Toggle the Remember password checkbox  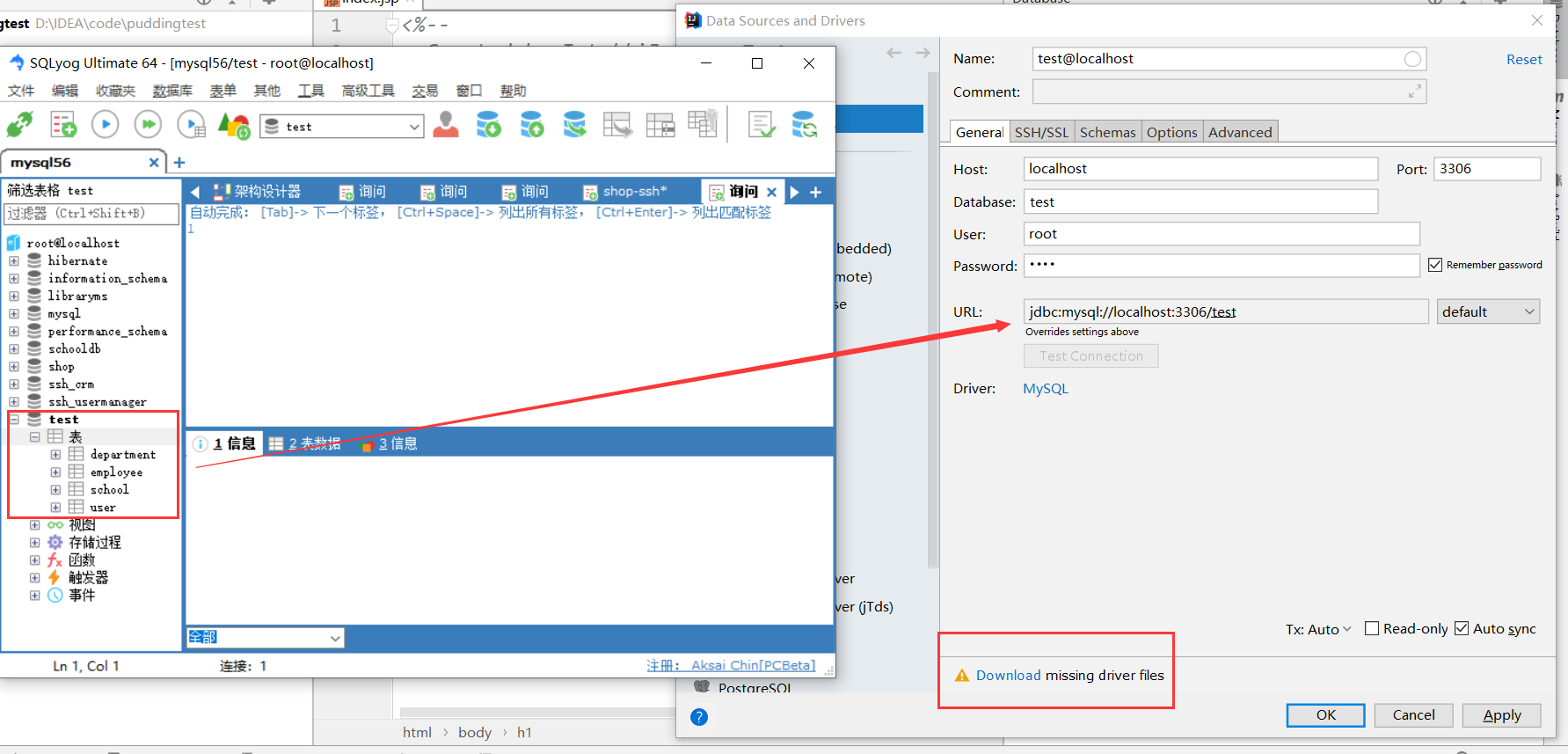coord(1435,265)
